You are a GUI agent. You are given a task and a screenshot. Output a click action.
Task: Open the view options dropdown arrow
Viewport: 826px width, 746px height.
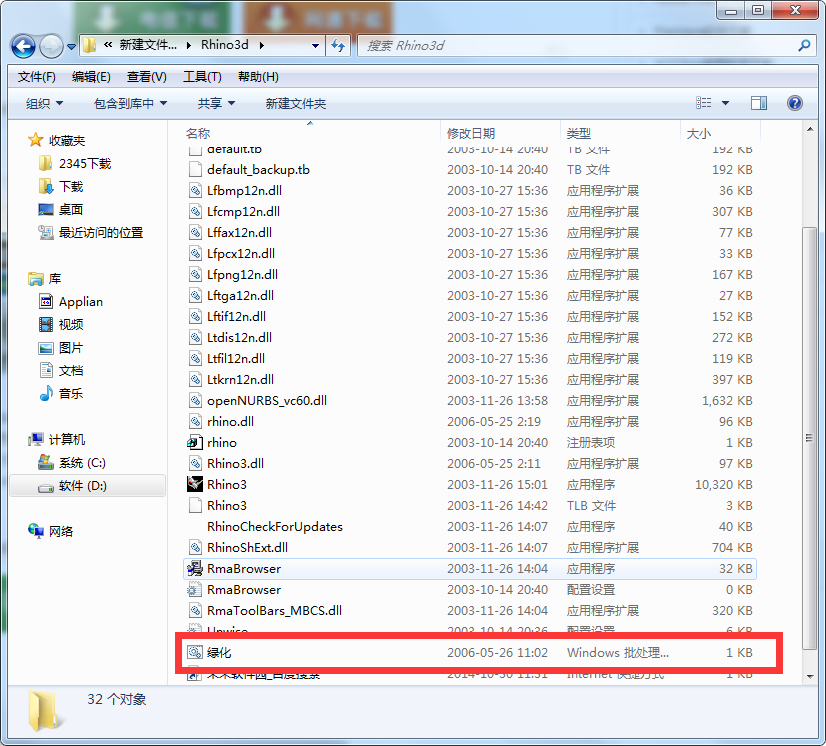[725, 103]
